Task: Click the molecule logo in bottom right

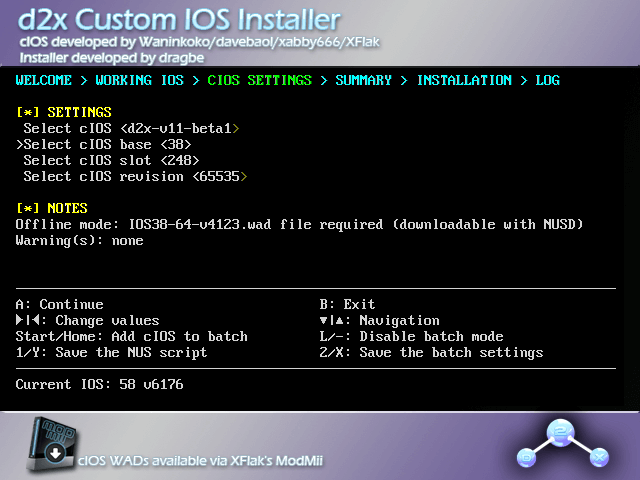Action: click(560, 443)
